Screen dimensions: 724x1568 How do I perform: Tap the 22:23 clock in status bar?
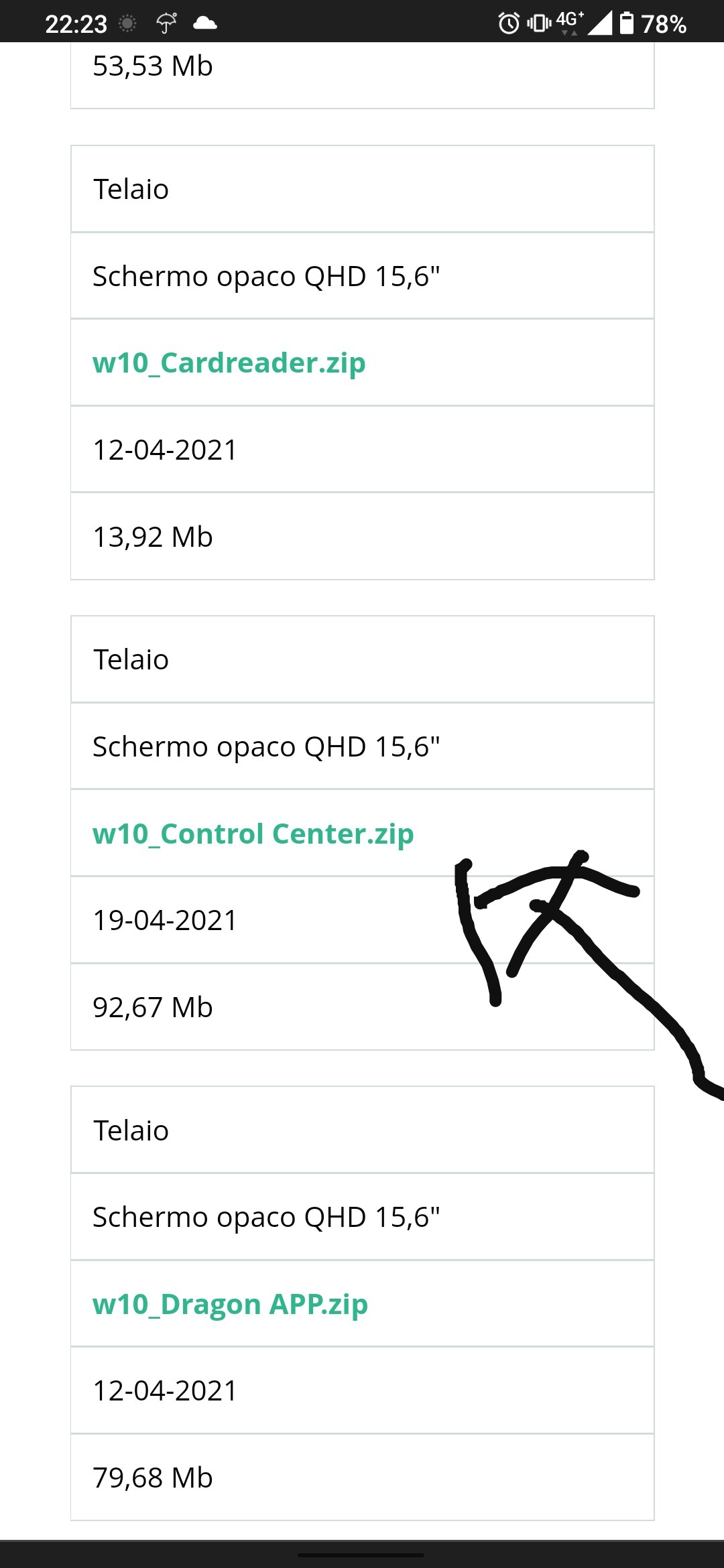[76, 24]
